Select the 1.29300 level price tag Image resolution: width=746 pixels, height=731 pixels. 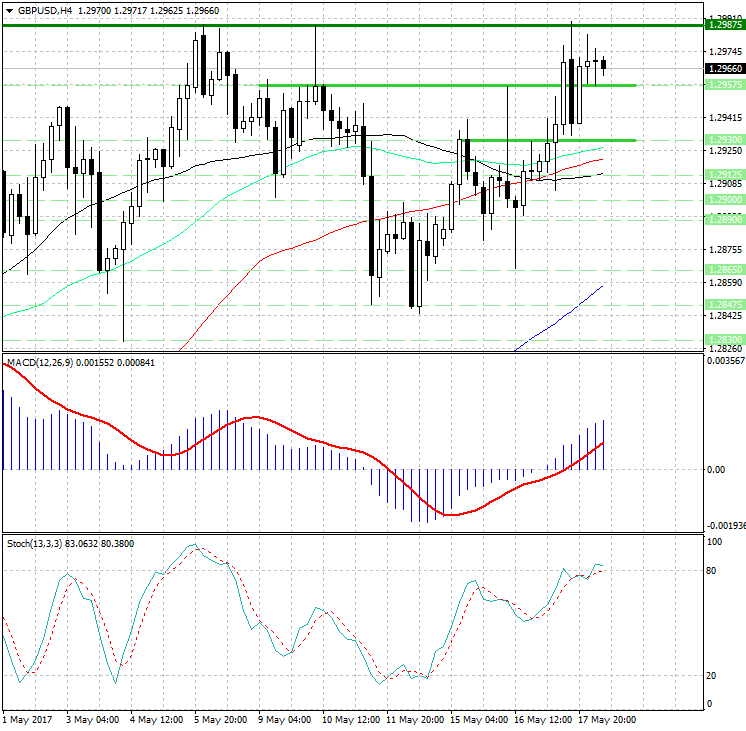tap(724, 140)
